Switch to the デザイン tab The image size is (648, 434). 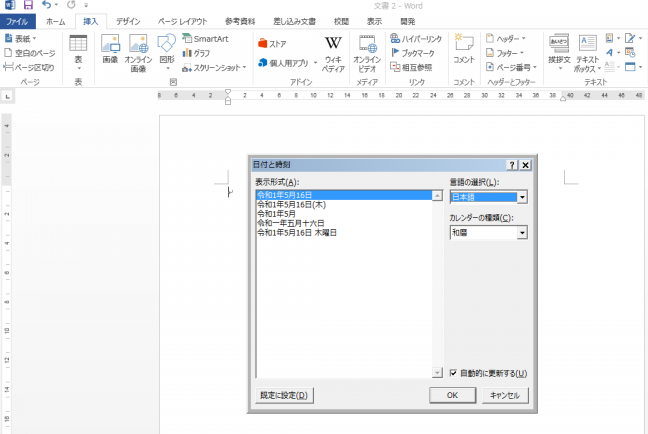128,21
